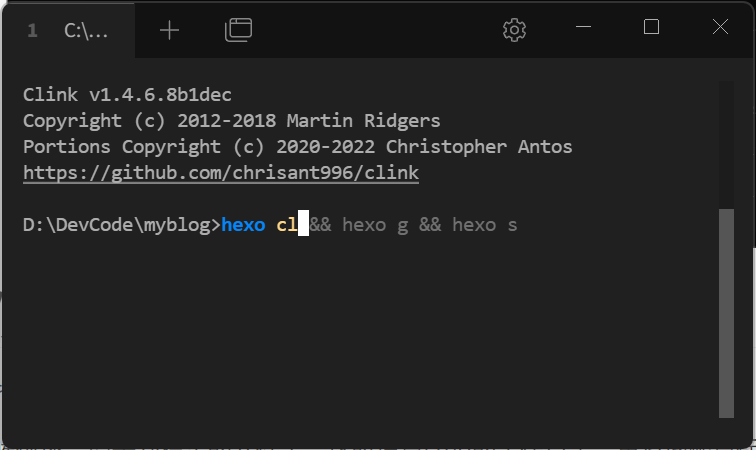756x450 pixels.
Task: Maximize the terminal window
Action: 651,27
